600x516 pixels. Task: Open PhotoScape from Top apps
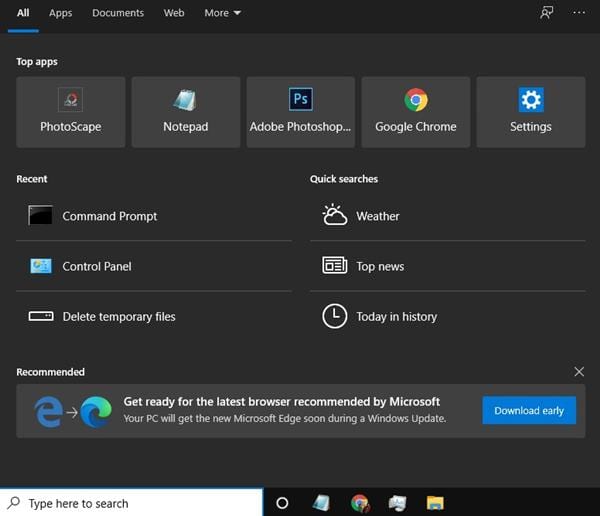pyautogui.click(x=70, y=112)
